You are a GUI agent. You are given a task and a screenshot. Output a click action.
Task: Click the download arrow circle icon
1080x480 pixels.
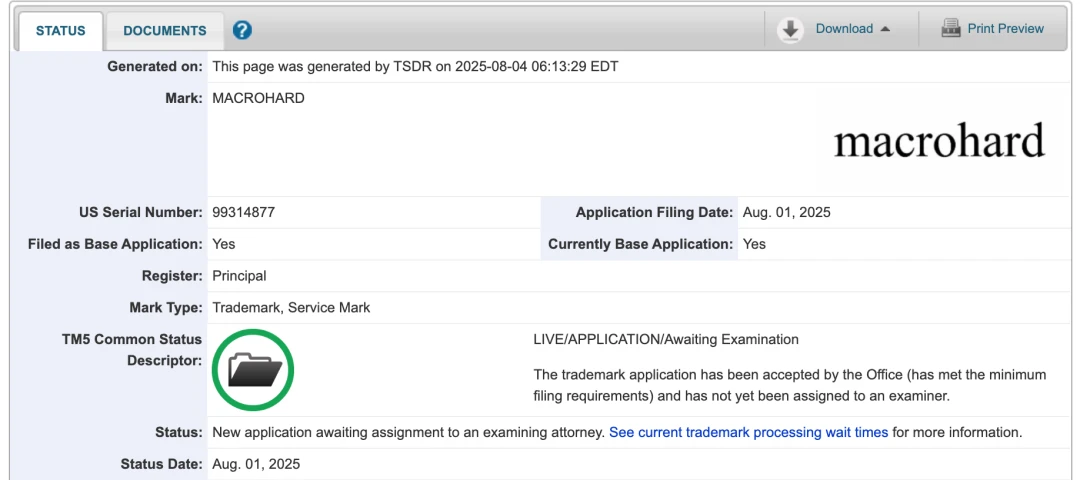(x=791, y=30)
